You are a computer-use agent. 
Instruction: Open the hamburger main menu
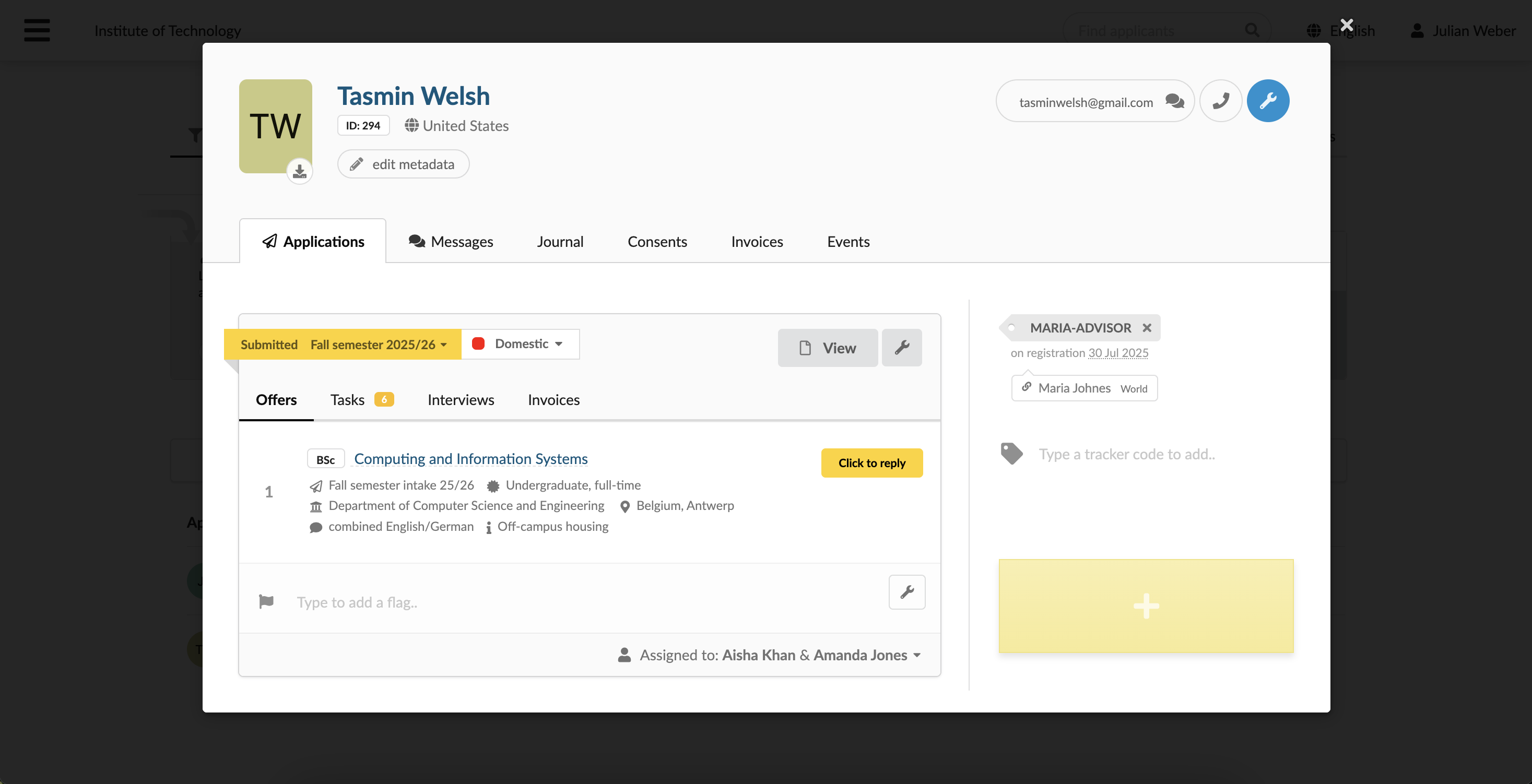37,30
